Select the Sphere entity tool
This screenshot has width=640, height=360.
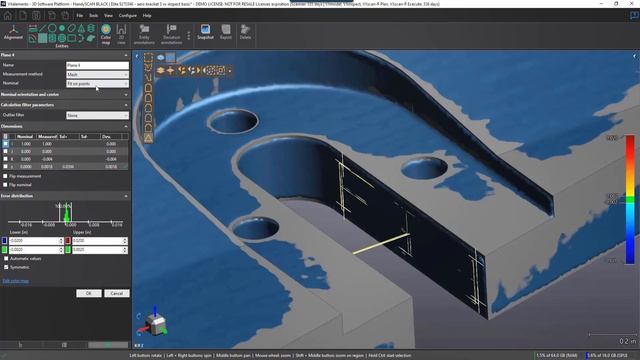click(x=62, y=38)
